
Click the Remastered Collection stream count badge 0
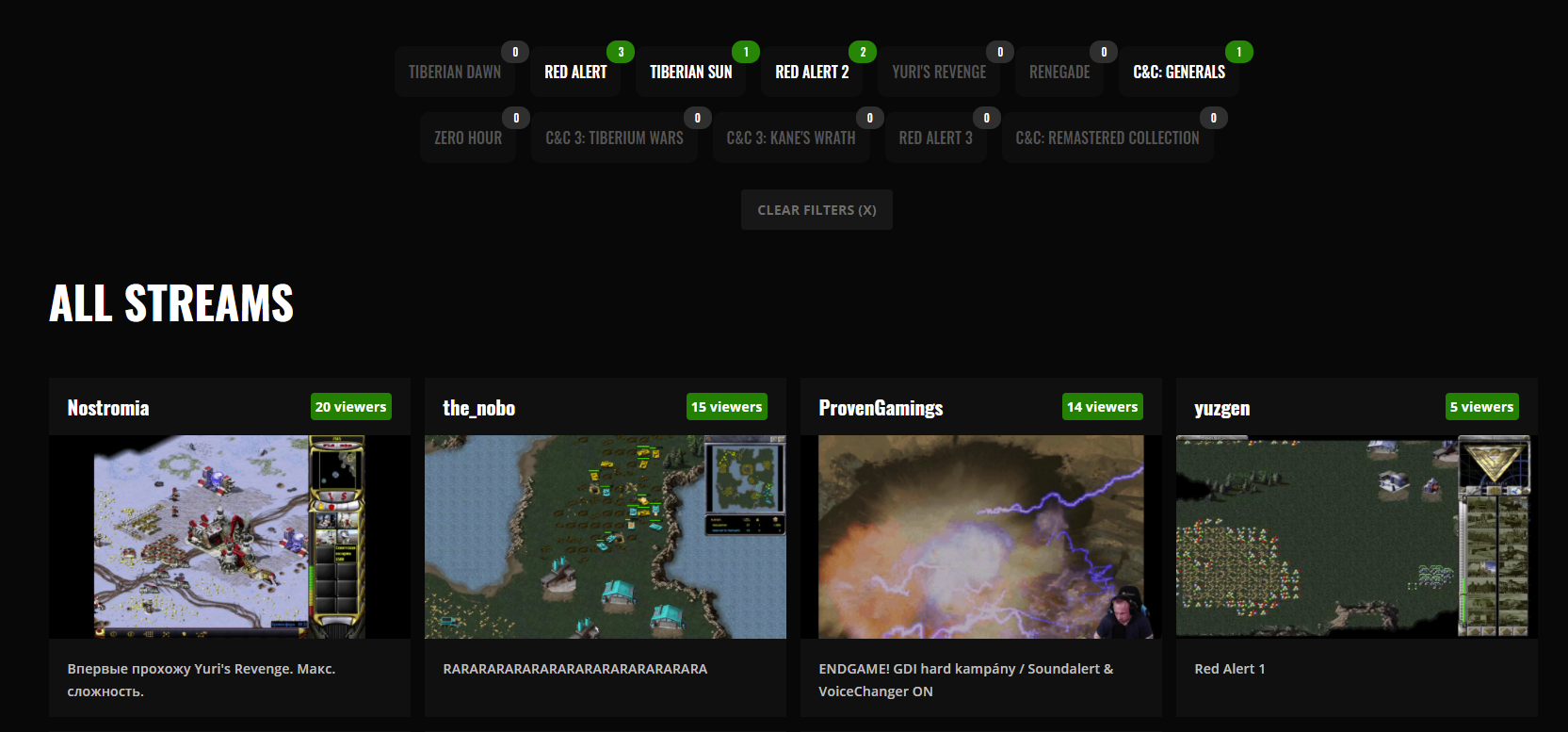(x=1214, y=118)
